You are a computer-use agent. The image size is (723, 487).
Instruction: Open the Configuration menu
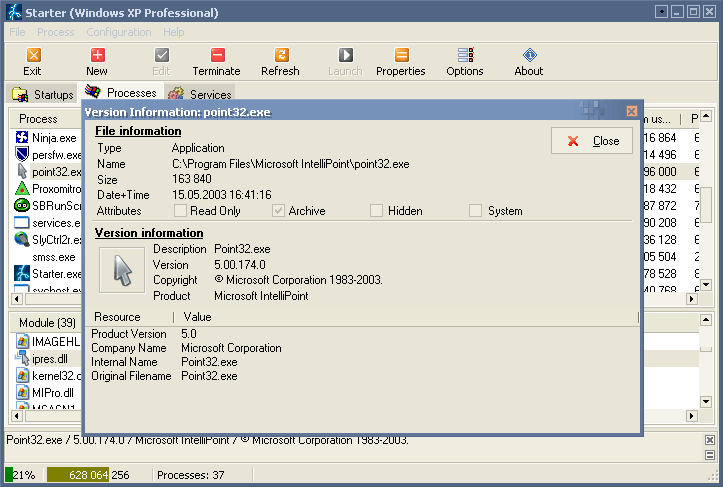(119, 32)
